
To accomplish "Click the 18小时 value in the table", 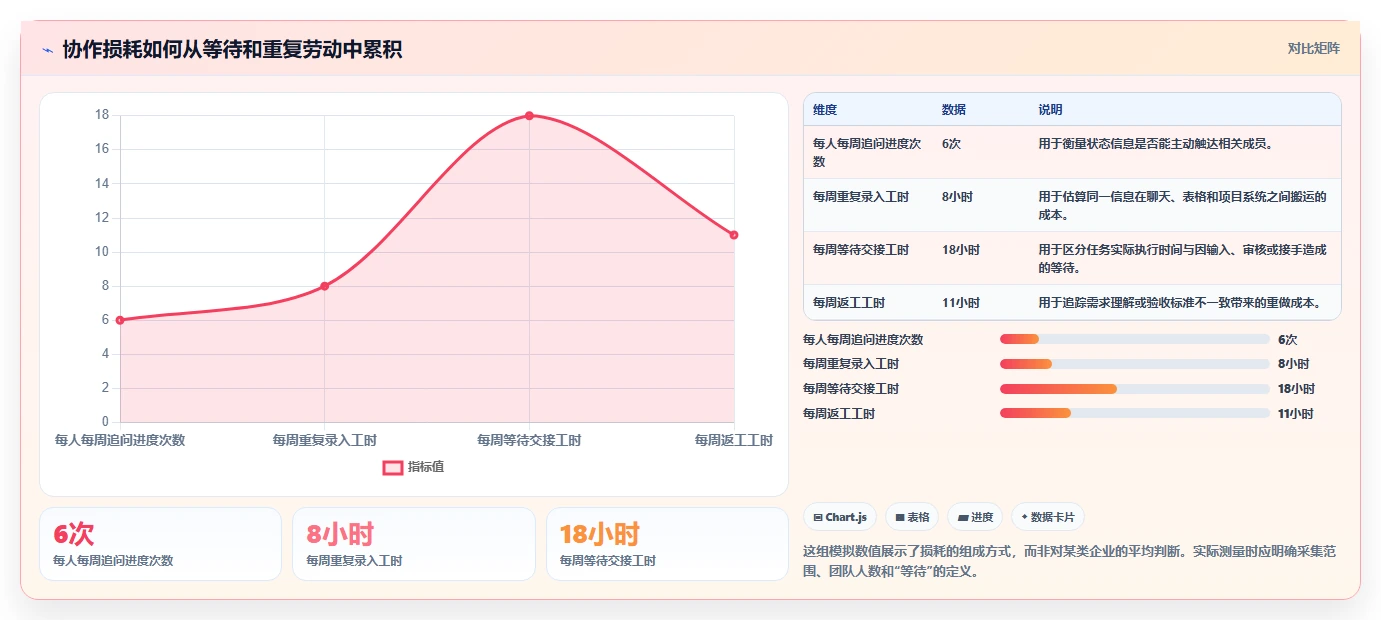I will point(961,250).
